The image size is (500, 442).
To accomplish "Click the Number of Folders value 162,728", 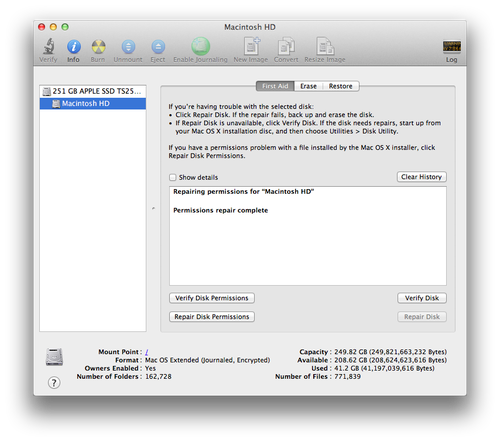I will 158,377.
